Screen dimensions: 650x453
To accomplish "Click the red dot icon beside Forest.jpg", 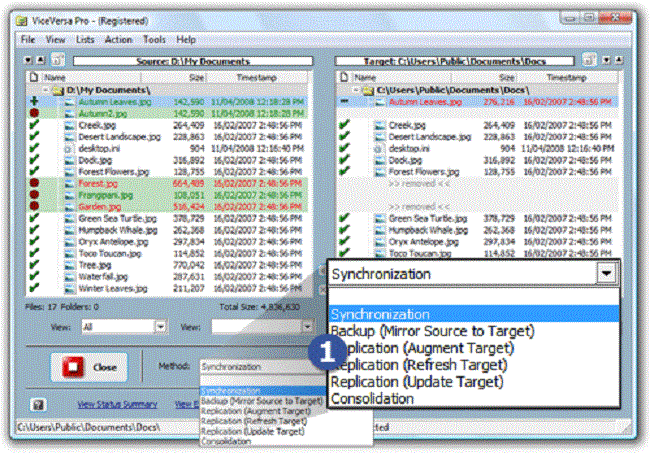I will (x=34, y=183).
